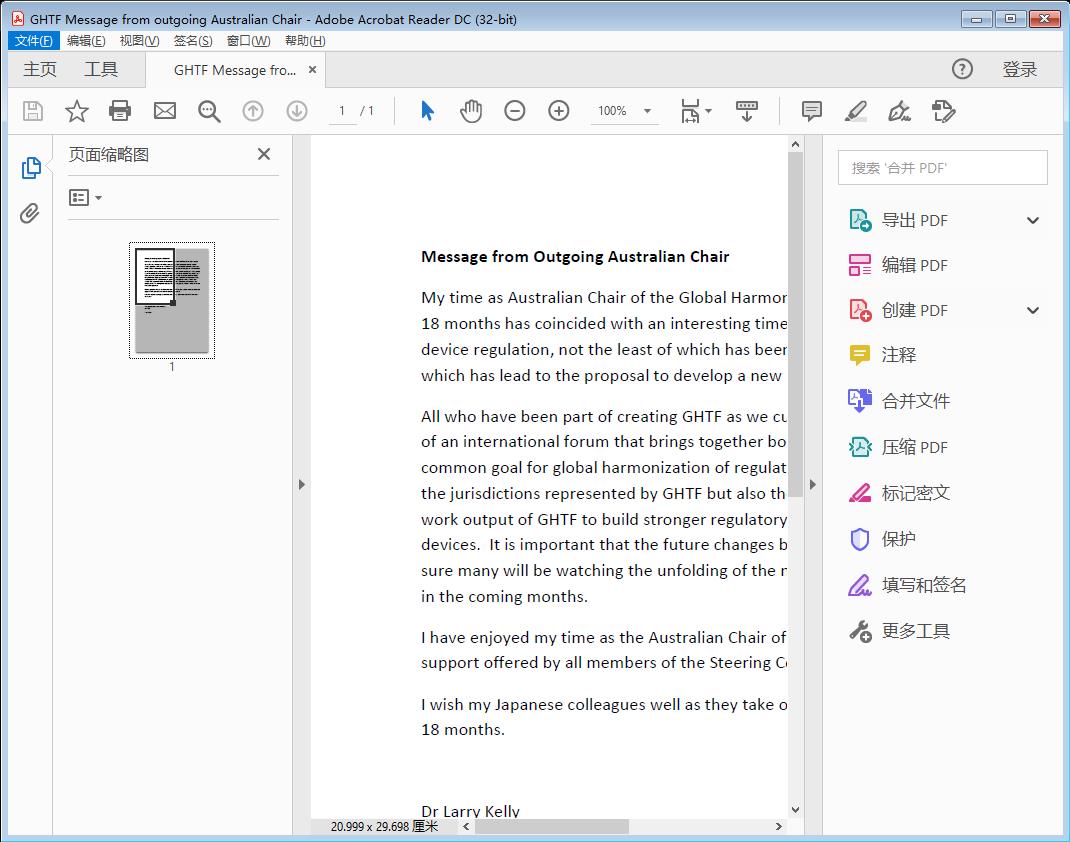Click the 搜索 tools search field

[942, 168]
